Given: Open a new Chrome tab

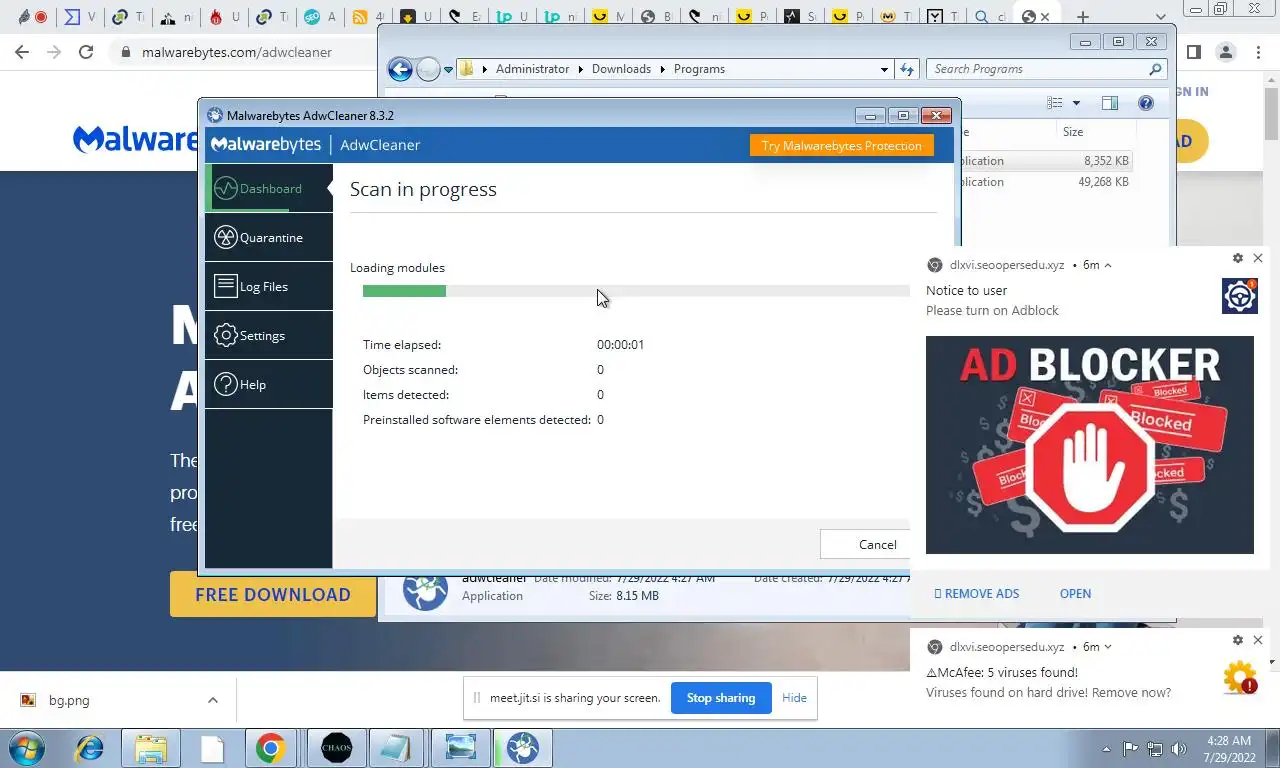Looking at the screenshot, I should (1083, 17).
